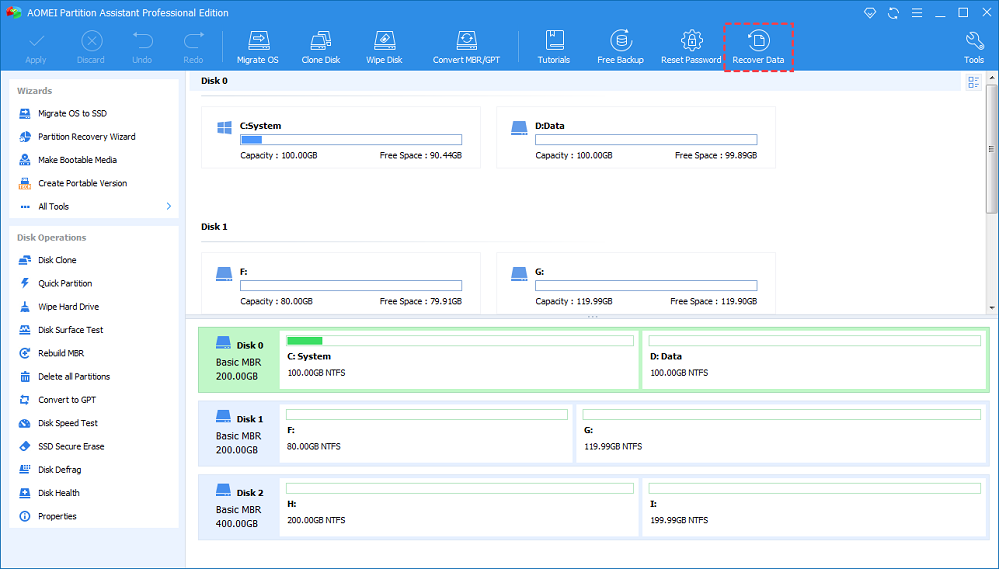Click the vertical scrollbar of the disk list
Image resolution: width=999 pixels, height=569 pixels.
[991, 149]
